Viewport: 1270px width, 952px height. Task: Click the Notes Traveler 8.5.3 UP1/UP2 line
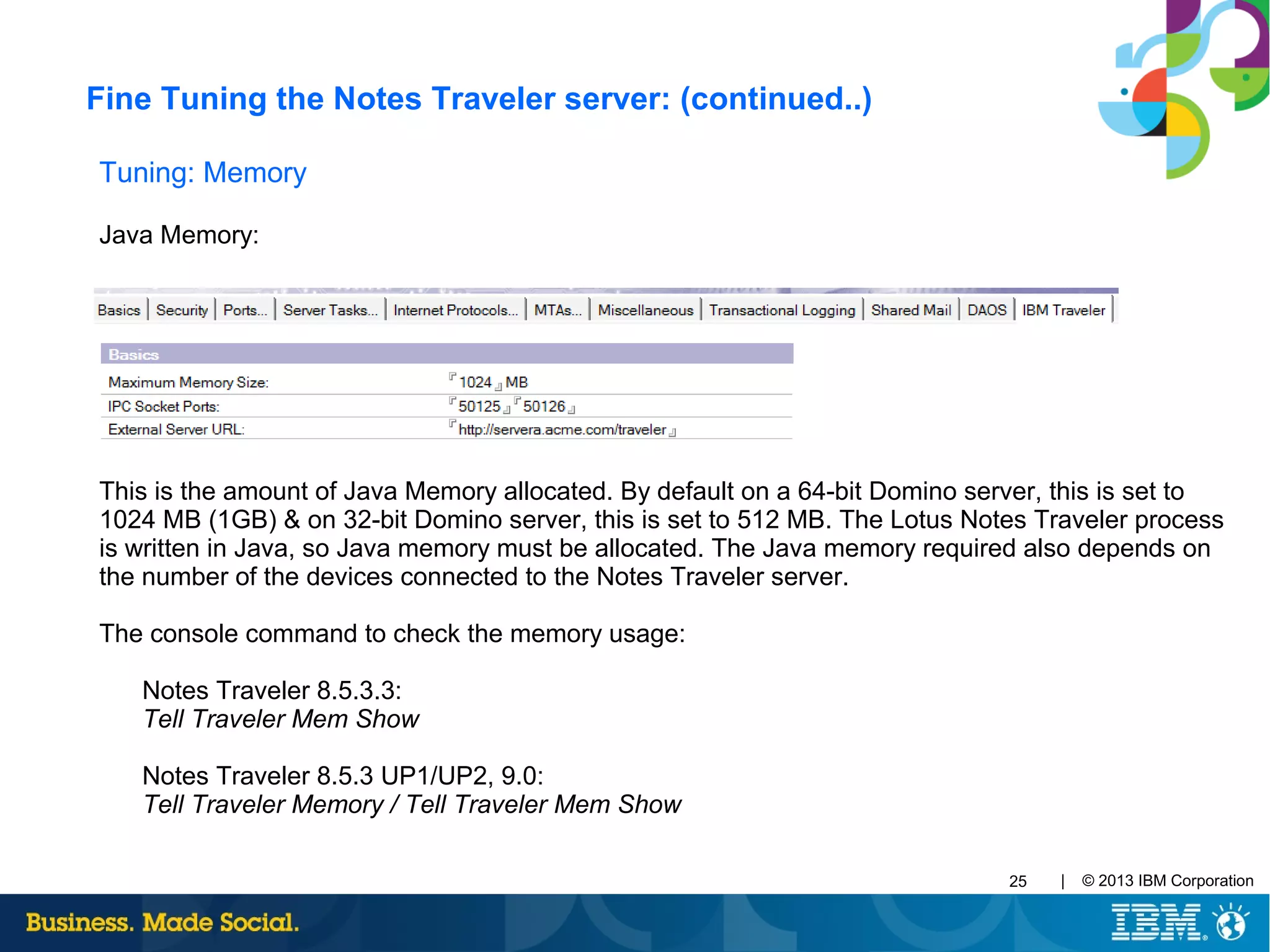pos(343,776)
